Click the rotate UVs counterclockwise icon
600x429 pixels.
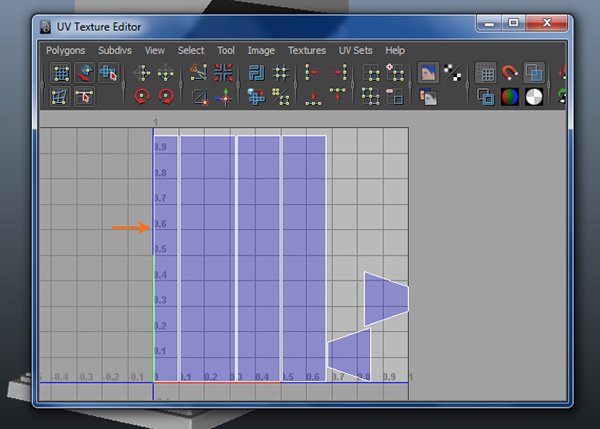click(141, 97)
